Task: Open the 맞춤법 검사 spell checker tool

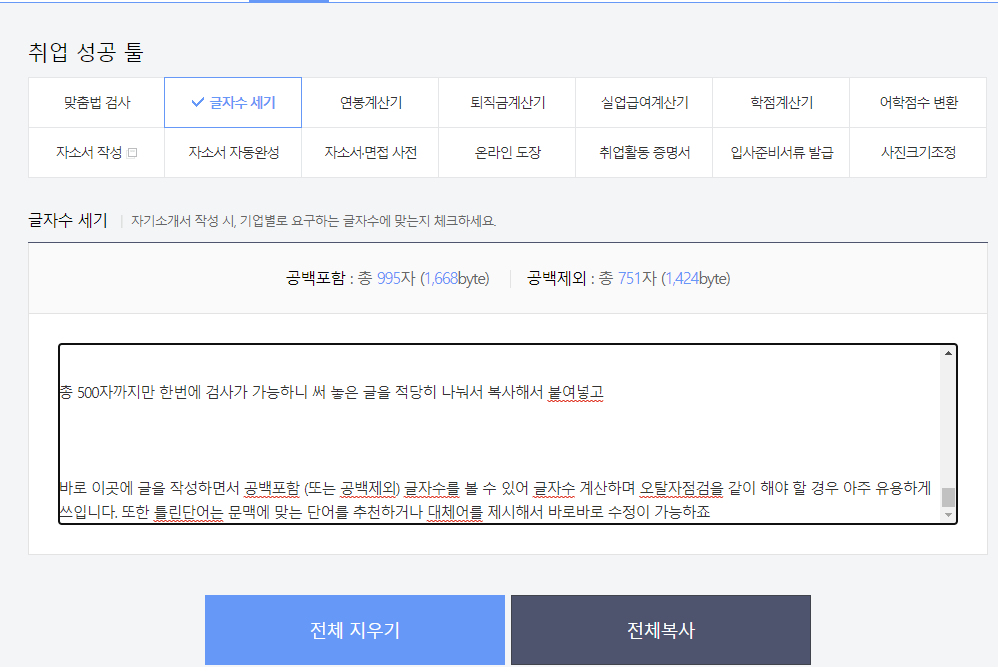Action: pyautogui.click(x=96, y=102)
